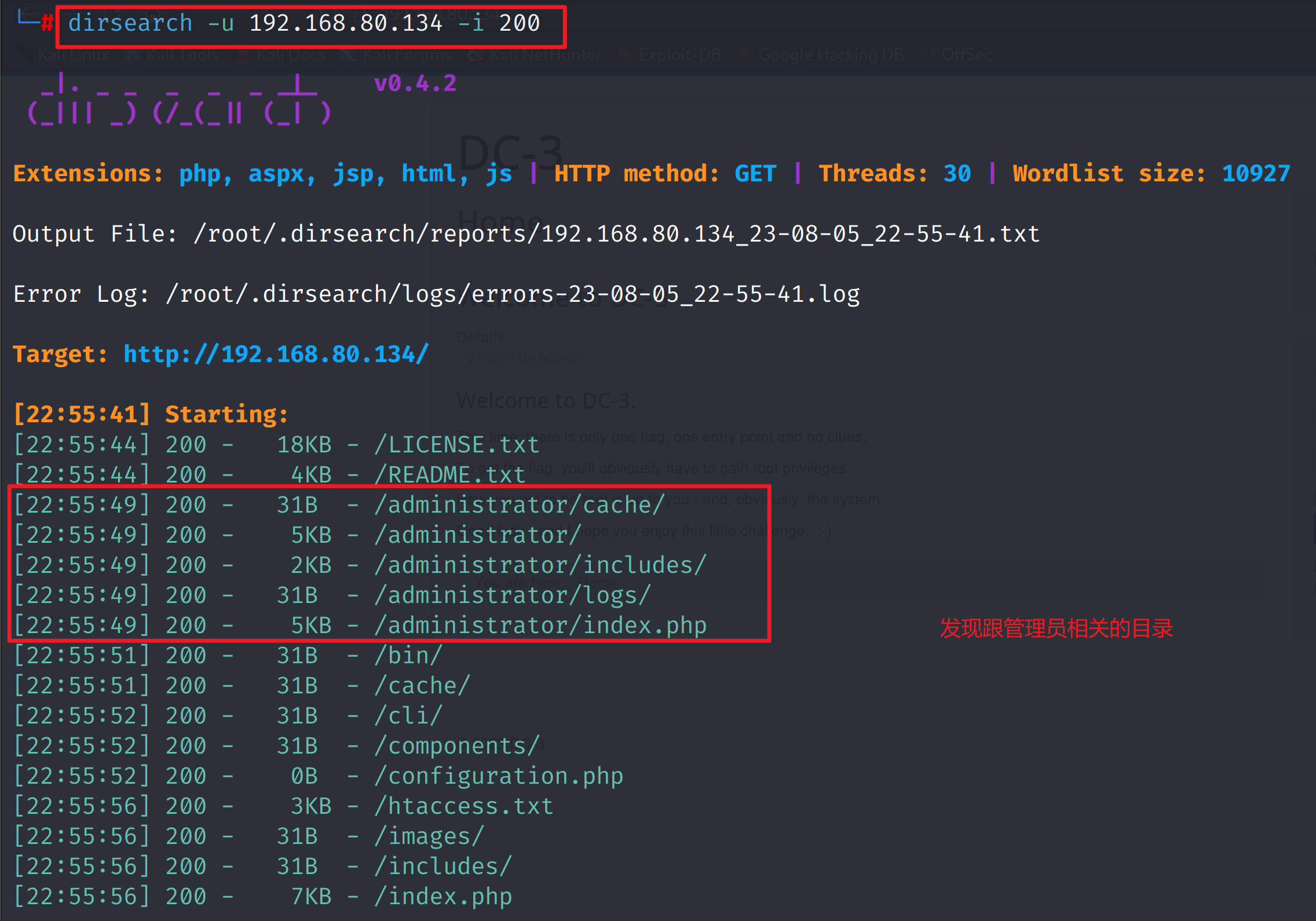1316x921 pixels.
Task: Click the Output File report path
Action: point(616,234)
